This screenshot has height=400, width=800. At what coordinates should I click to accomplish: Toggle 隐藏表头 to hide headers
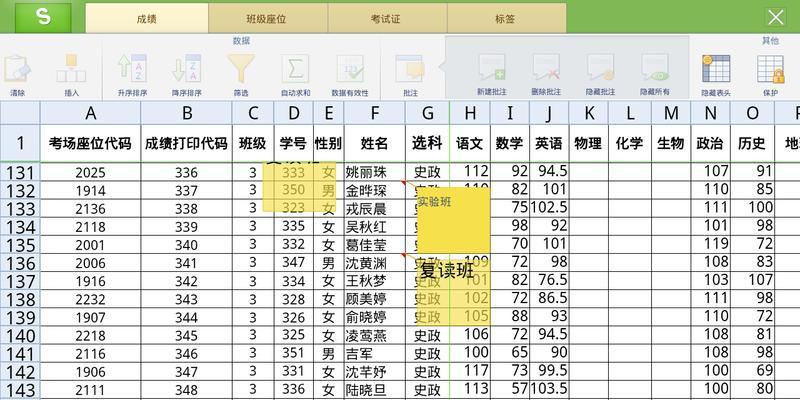click(x=715, y=72)
